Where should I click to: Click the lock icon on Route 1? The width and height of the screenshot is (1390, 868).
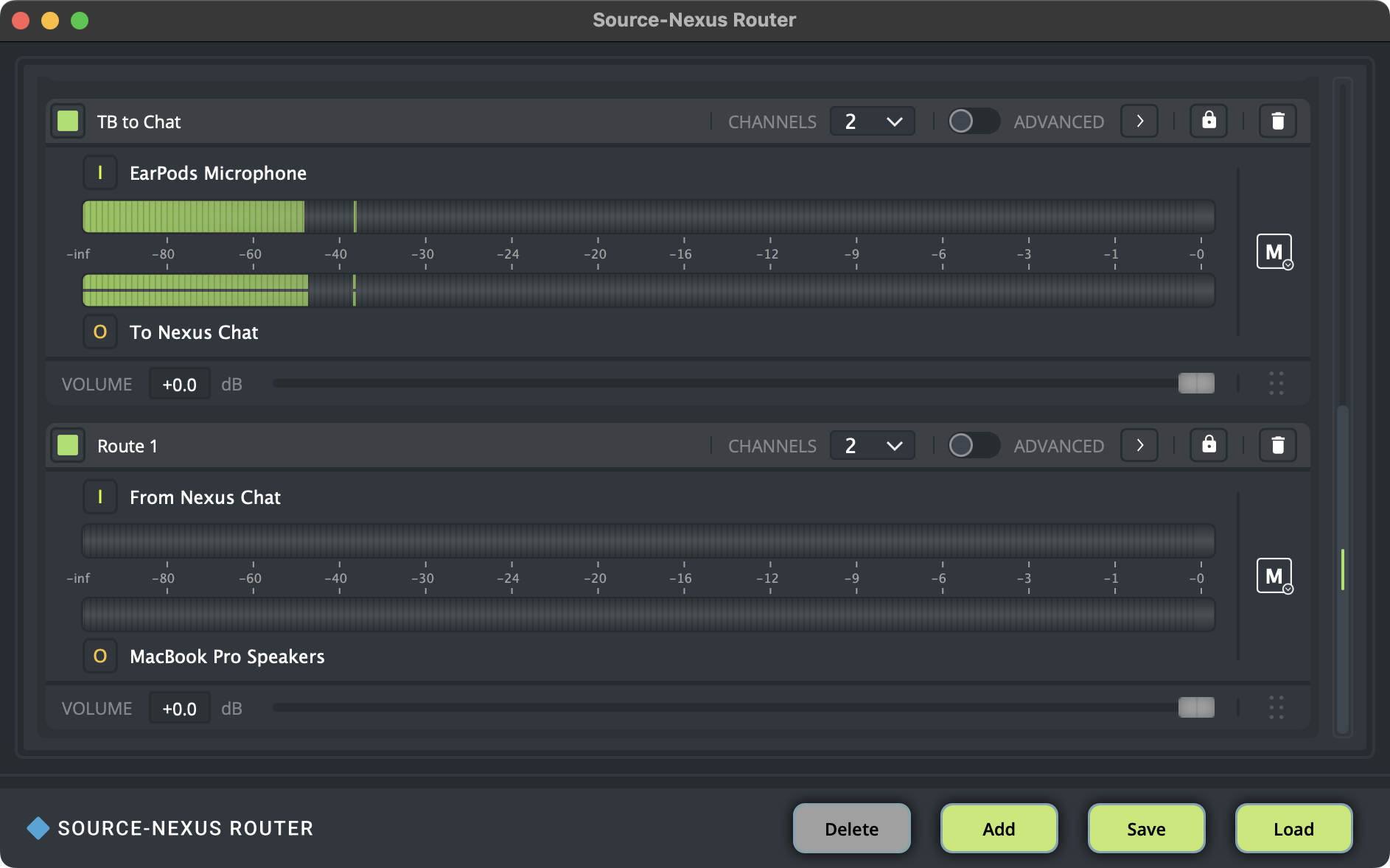1209,445
